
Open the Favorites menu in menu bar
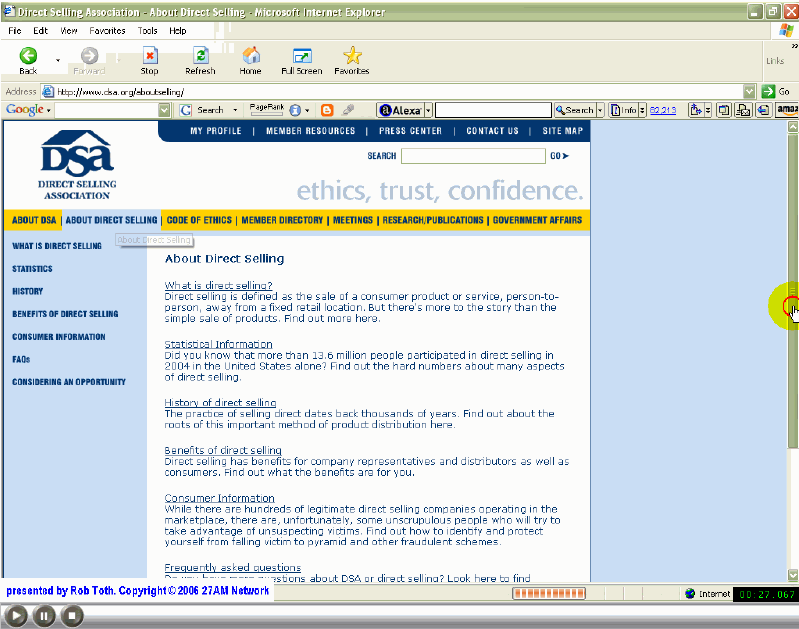point(108,31)
